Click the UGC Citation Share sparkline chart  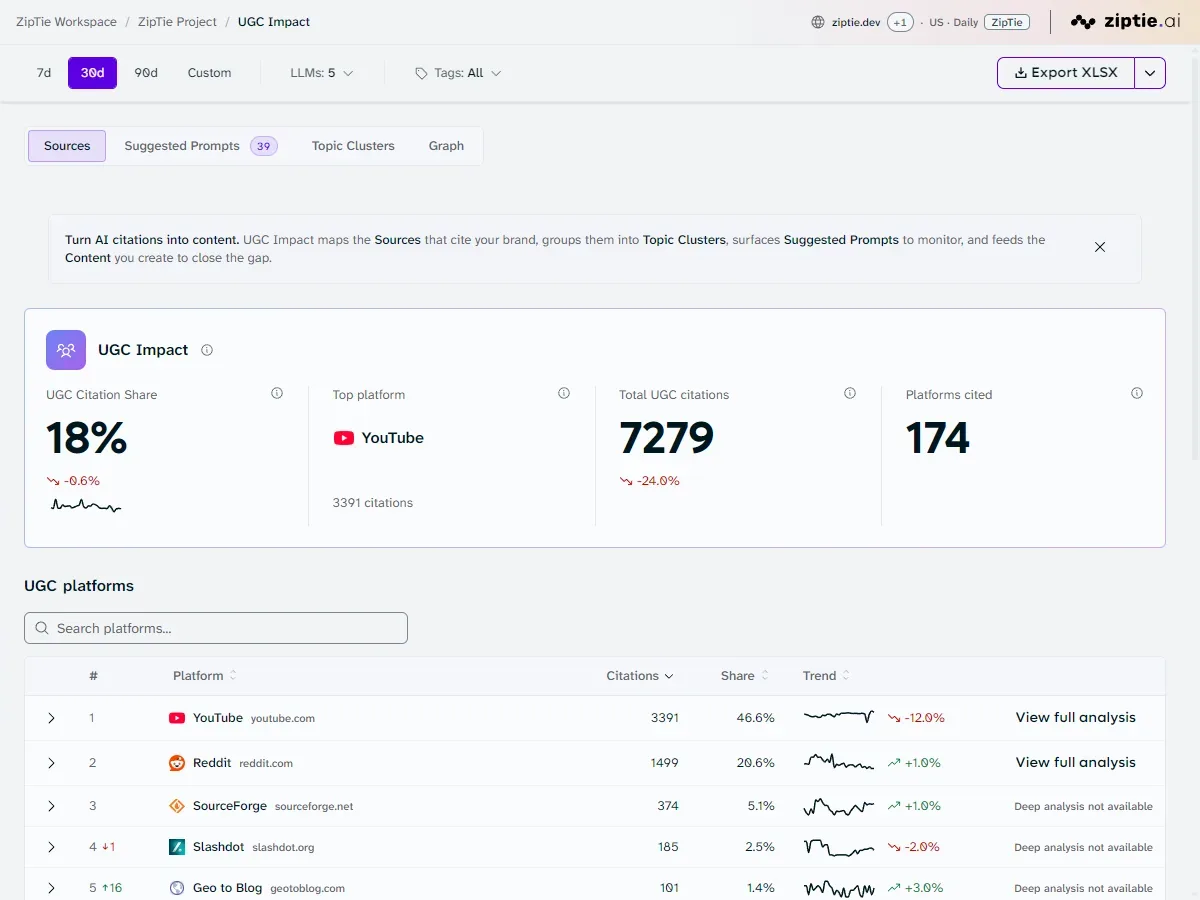coord(86,506)
